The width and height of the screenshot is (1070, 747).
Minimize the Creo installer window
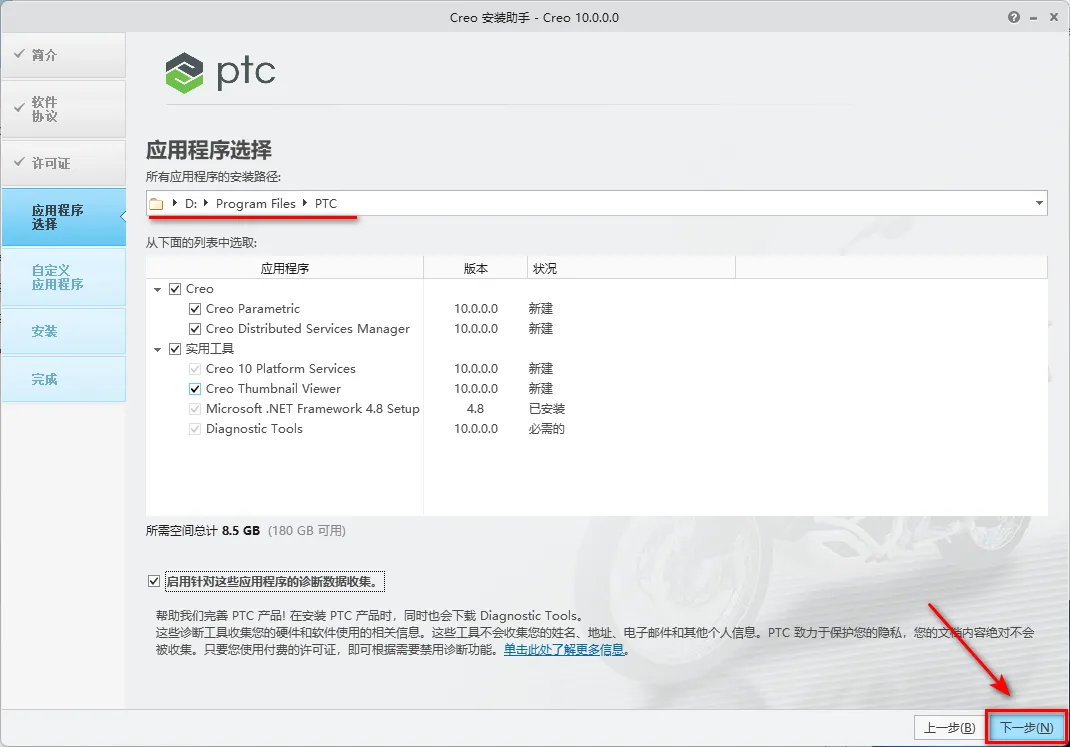(1035, 18)
